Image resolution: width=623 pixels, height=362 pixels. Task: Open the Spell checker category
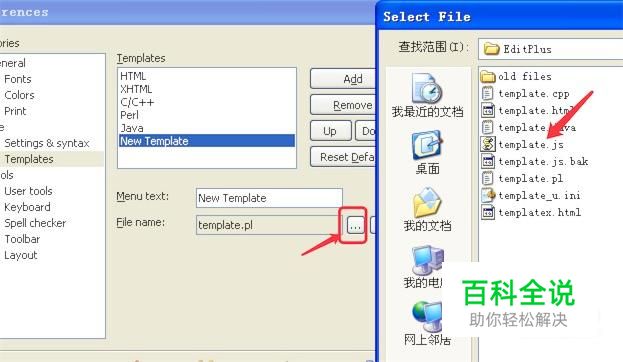pos(35,223)
